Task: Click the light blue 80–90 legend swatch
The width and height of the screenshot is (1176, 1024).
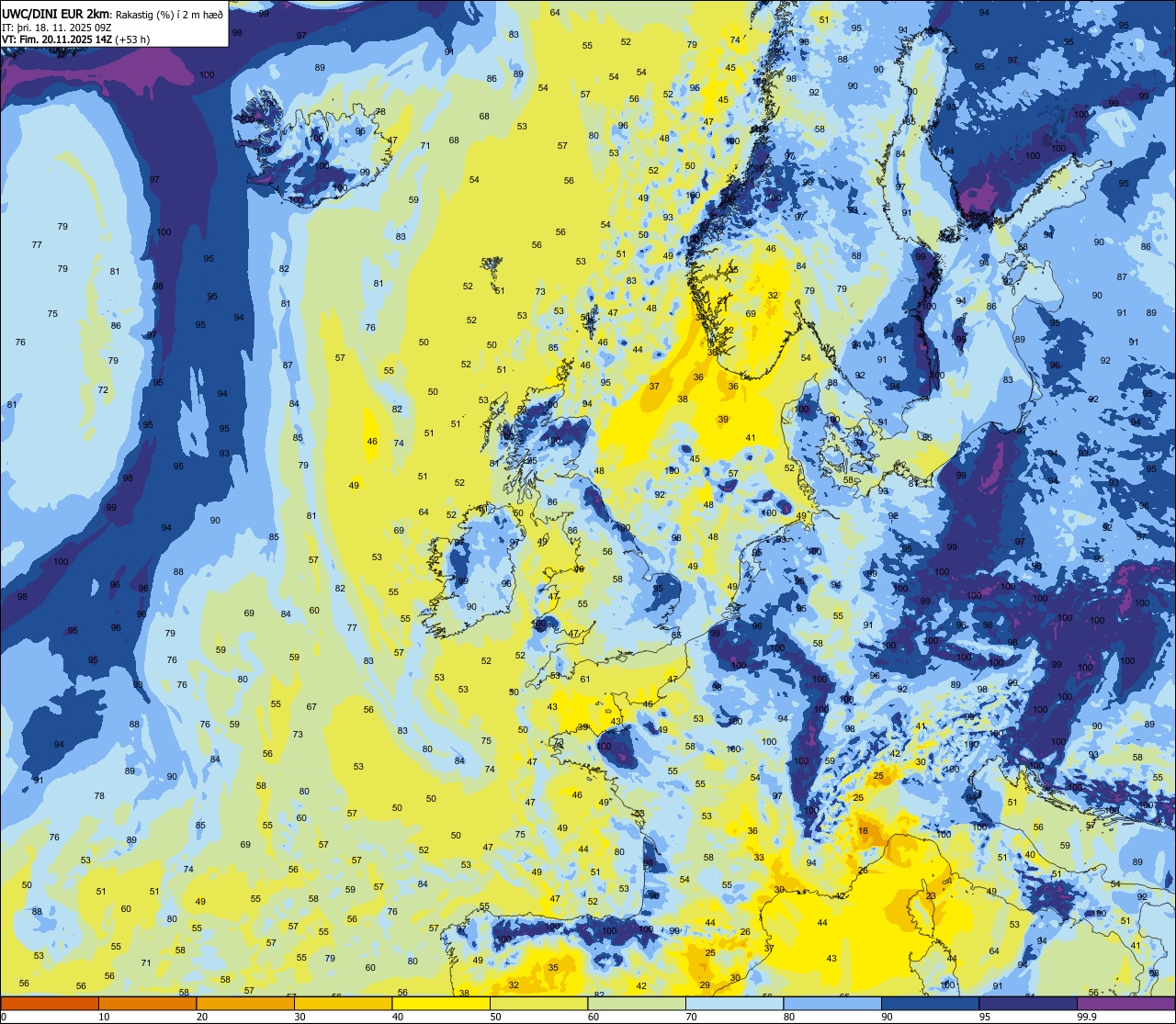Action: [x=832, y=1004]
